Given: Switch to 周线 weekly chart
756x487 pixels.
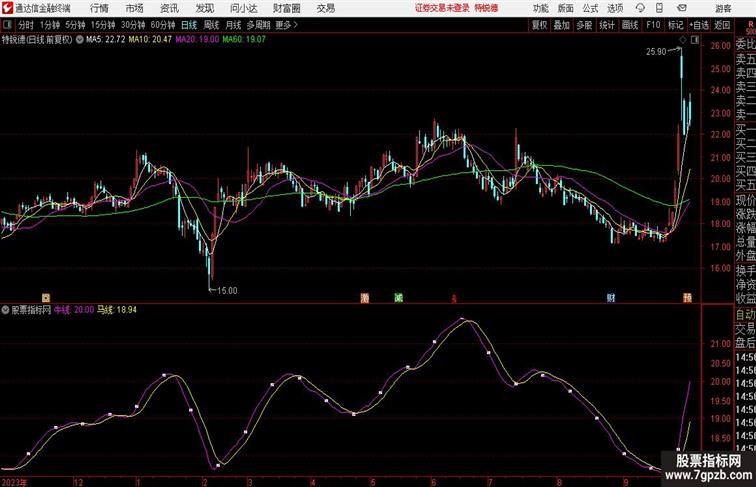Looking at the screenshot, I should (x=211, y=25).
